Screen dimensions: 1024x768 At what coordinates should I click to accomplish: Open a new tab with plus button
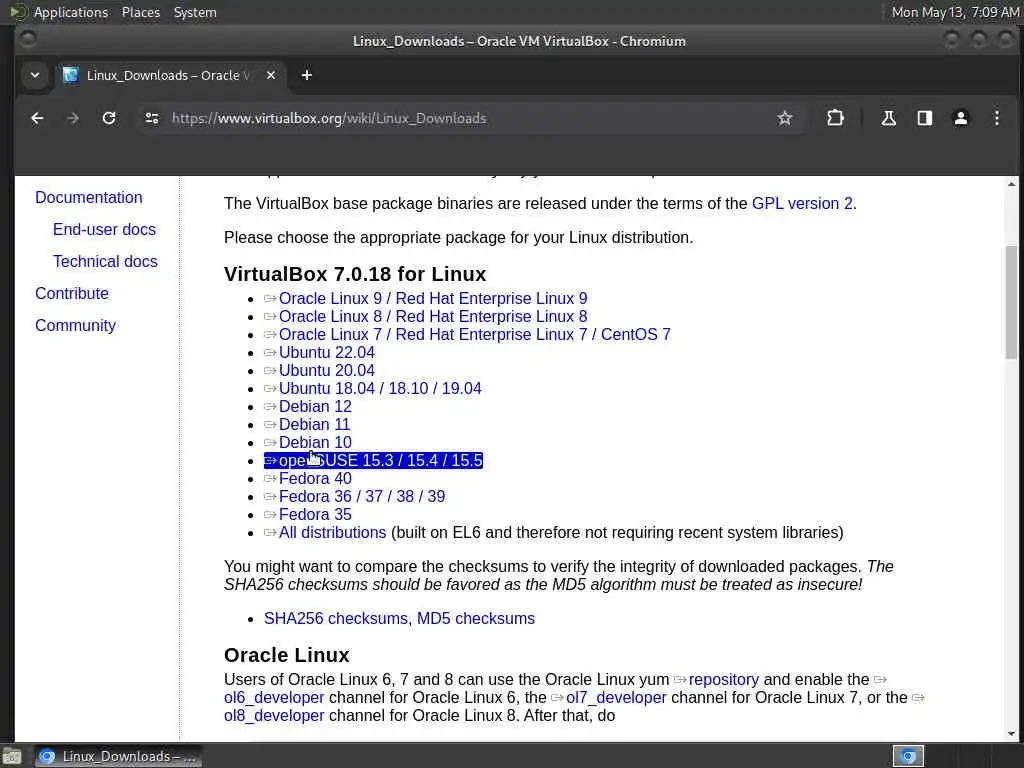[x=306, y=76]
